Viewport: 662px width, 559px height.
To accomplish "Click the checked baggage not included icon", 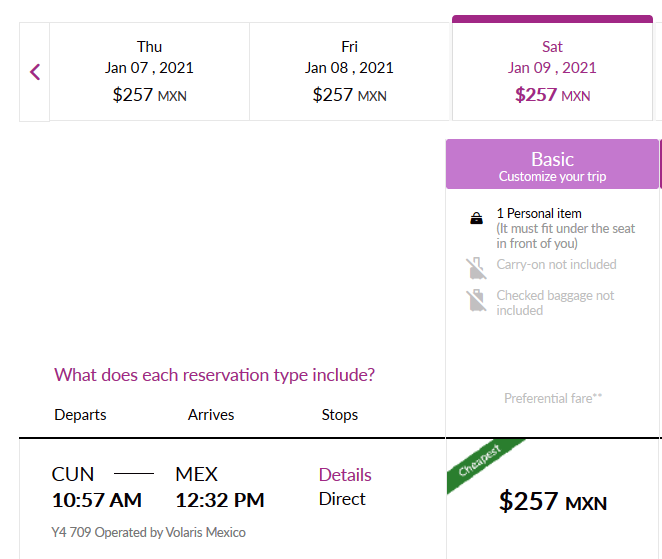I will pos(476,300).
